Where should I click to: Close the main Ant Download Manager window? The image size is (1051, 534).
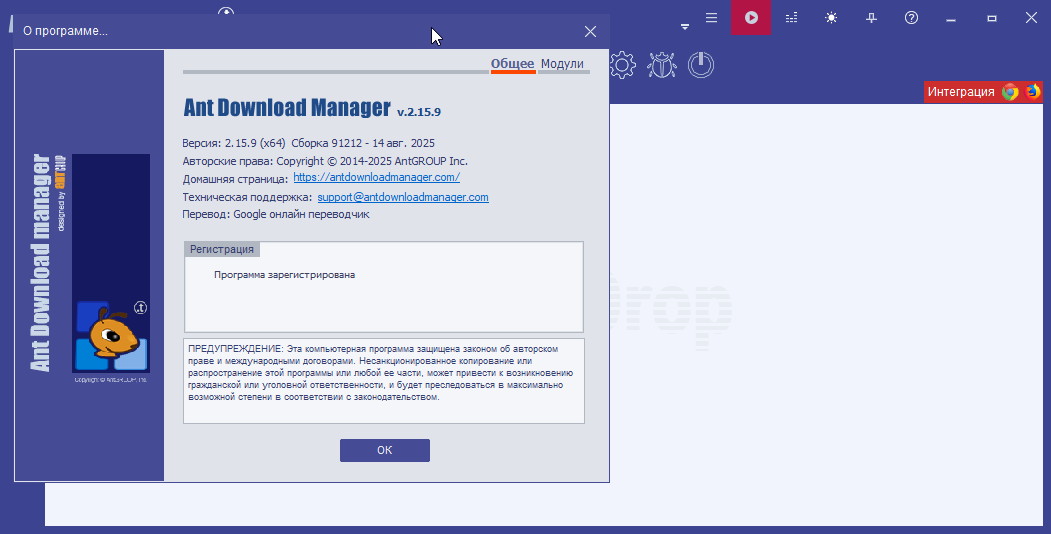point(1031,18)
